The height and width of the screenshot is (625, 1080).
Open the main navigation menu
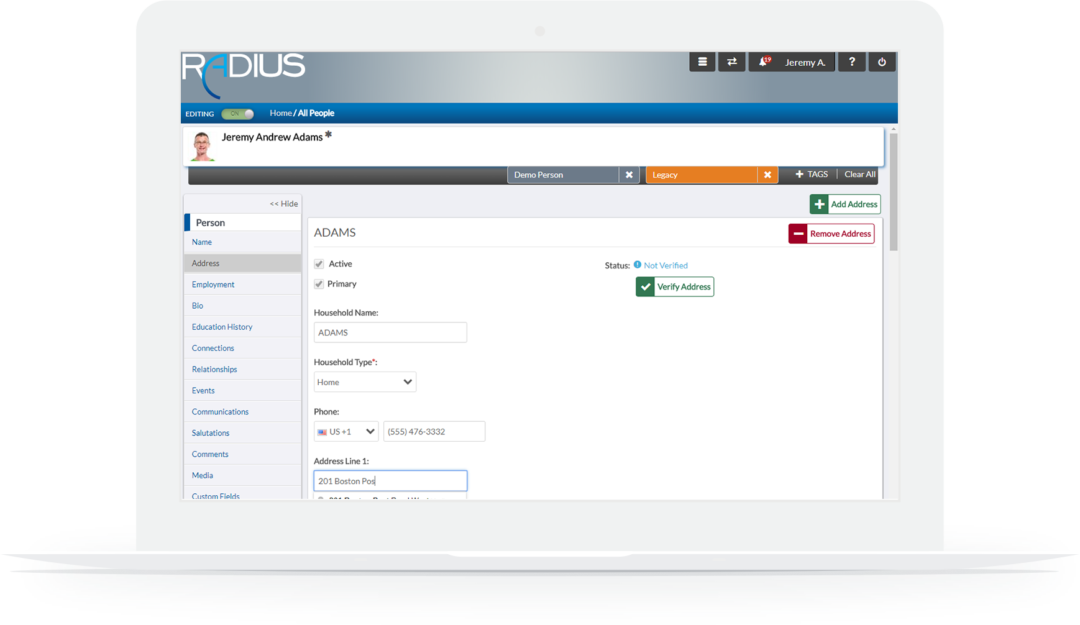coord(702,61)
